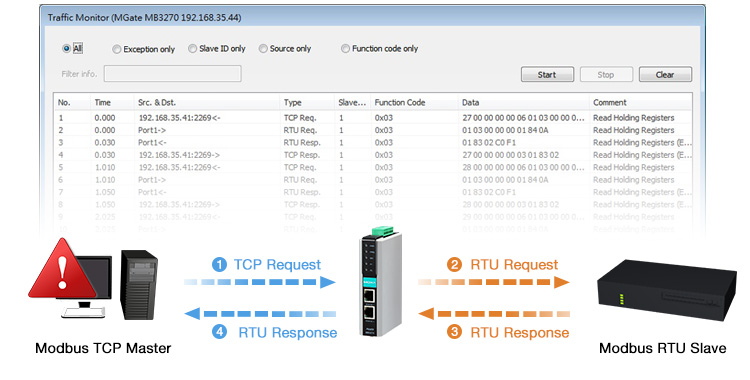Click the red warning triangle icon
Viewport: 750px width, 380px height.
tap(63, 269)
